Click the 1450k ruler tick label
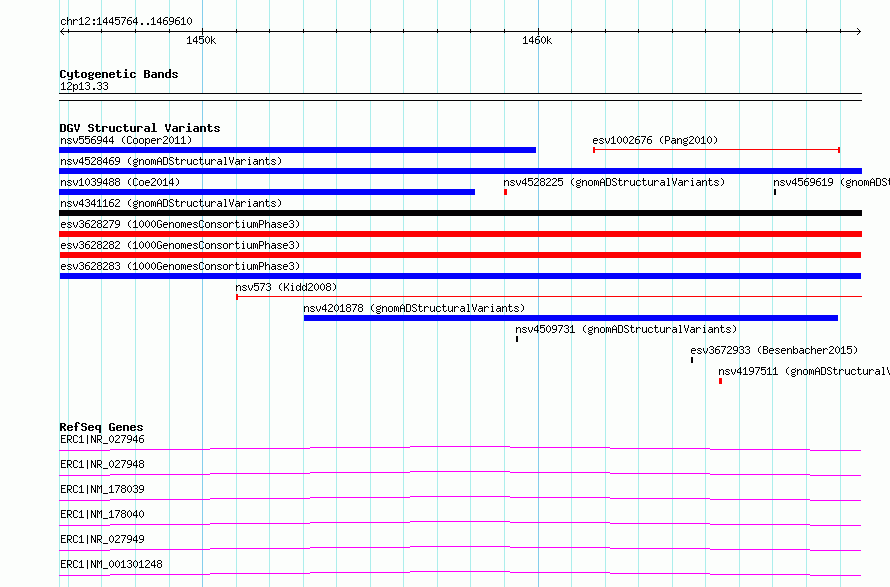Image resolution: width=890 pixels, height=587 pixels. (201, 40)
